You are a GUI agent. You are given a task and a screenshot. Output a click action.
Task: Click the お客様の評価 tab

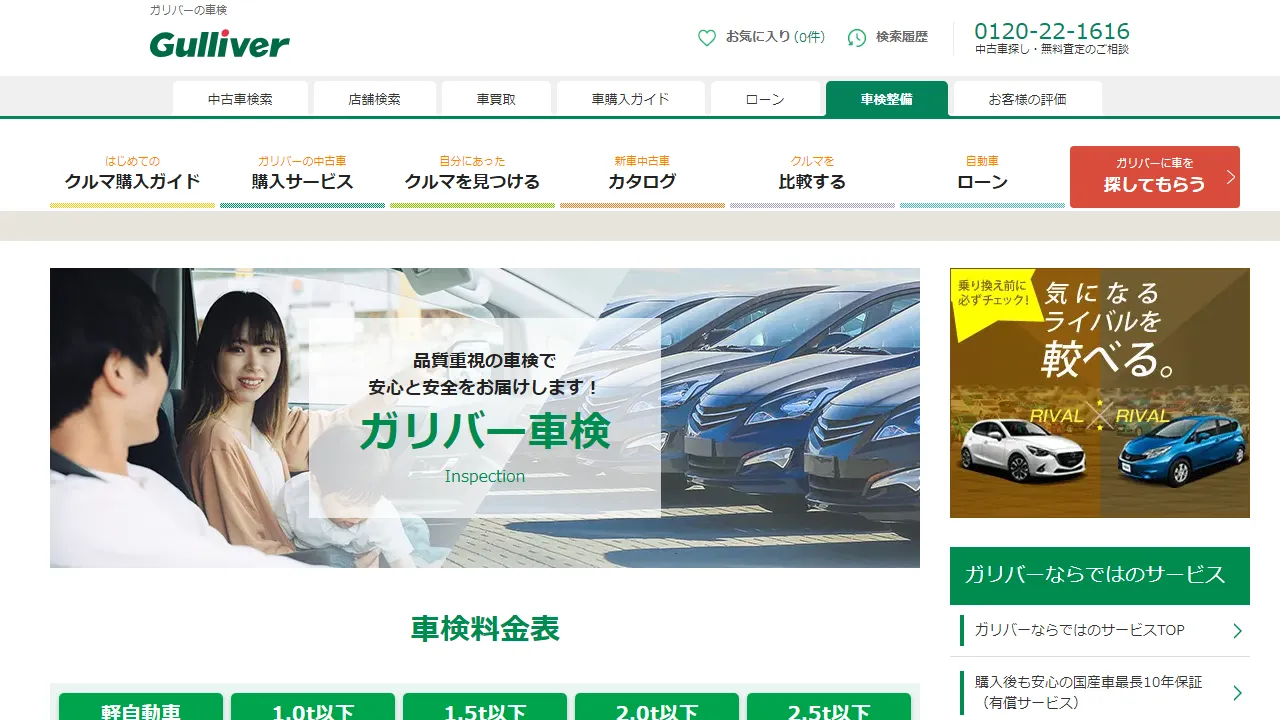(1027, 98)
